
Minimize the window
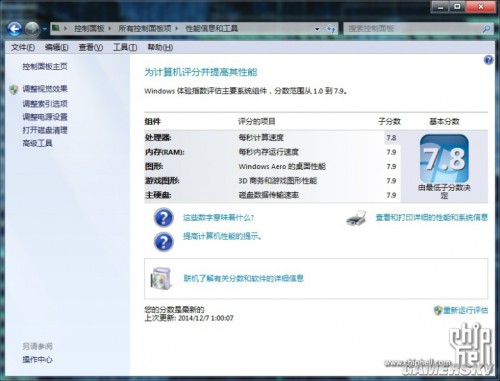(x=440, y=7)
